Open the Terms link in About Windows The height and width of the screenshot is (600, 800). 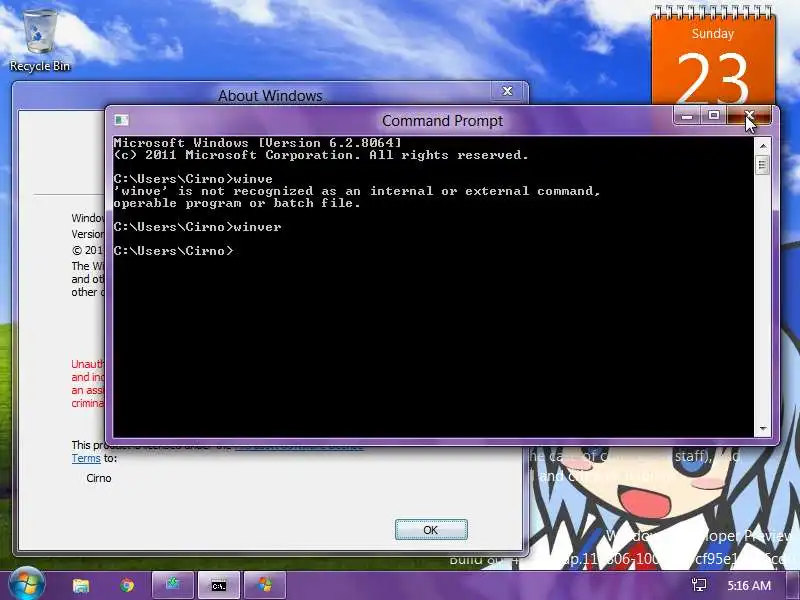tap(86, 458)
